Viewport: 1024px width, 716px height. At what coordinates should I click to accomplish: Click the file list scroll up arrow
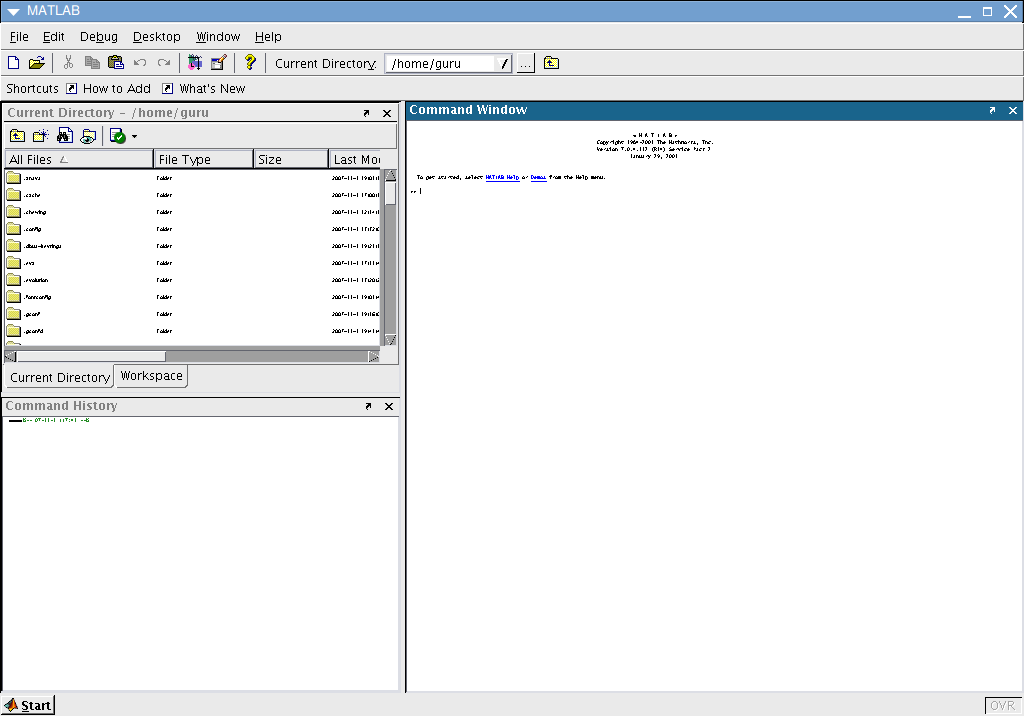pos(391,175)
